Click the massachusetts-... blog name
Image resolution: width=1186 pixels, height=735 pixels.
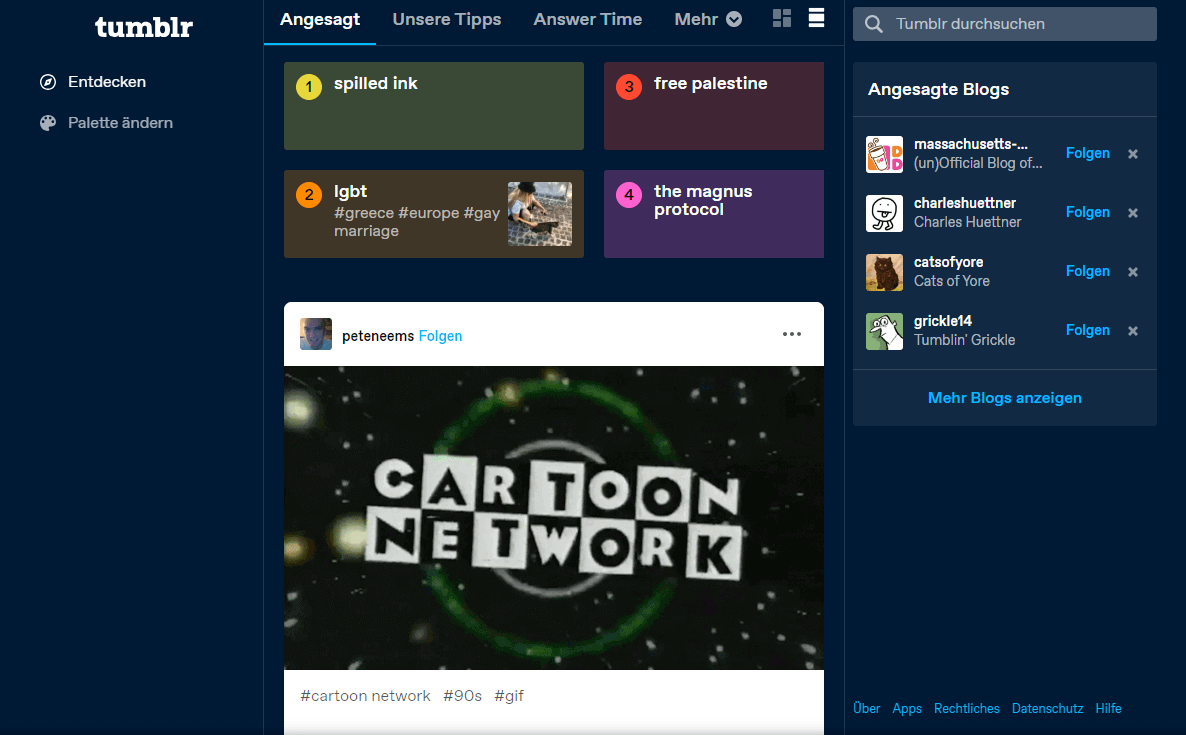[x=970, y=144]
